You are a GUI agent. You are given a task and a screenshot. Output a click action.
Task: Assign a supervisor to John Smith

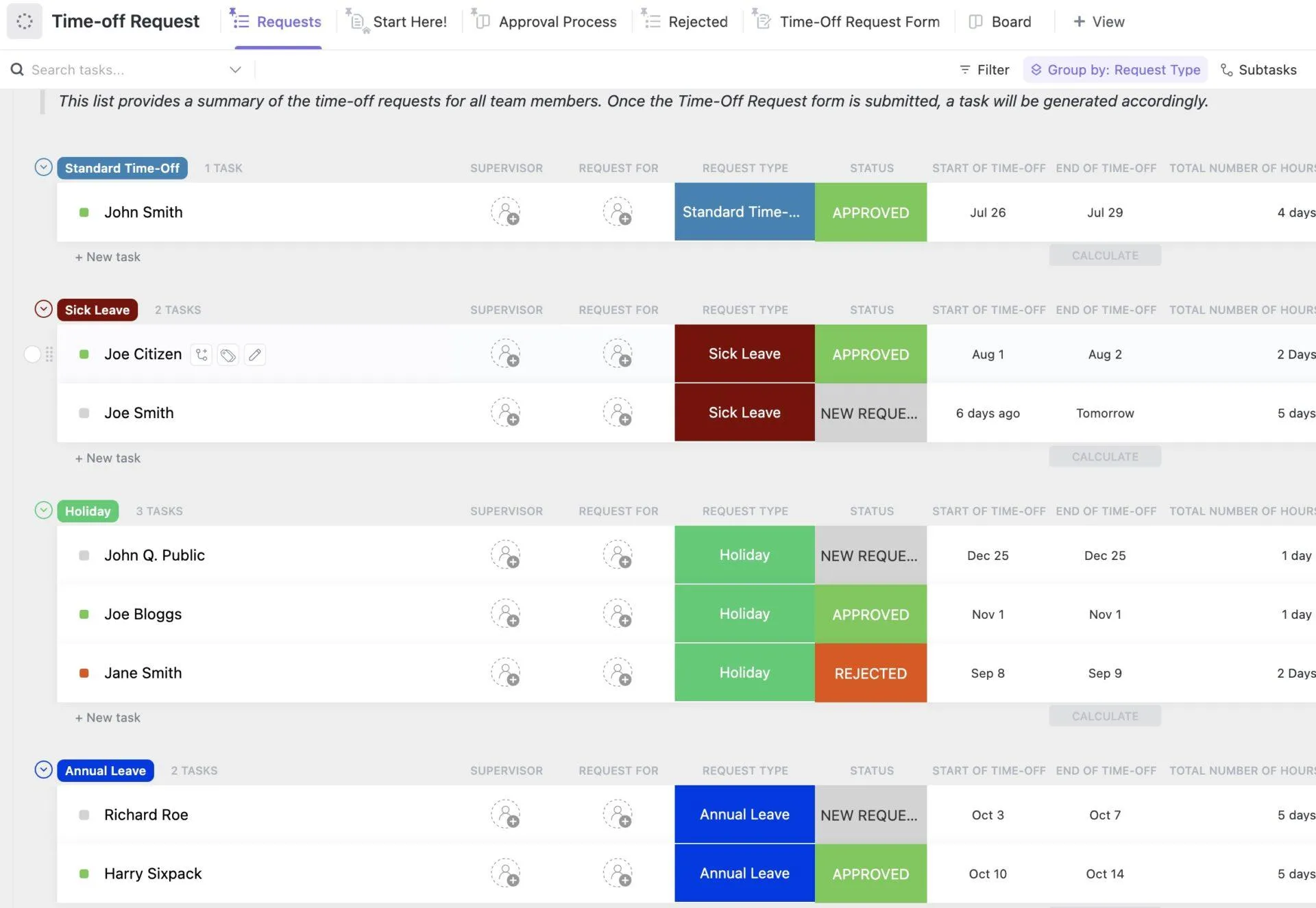click(x=506, y=212)
